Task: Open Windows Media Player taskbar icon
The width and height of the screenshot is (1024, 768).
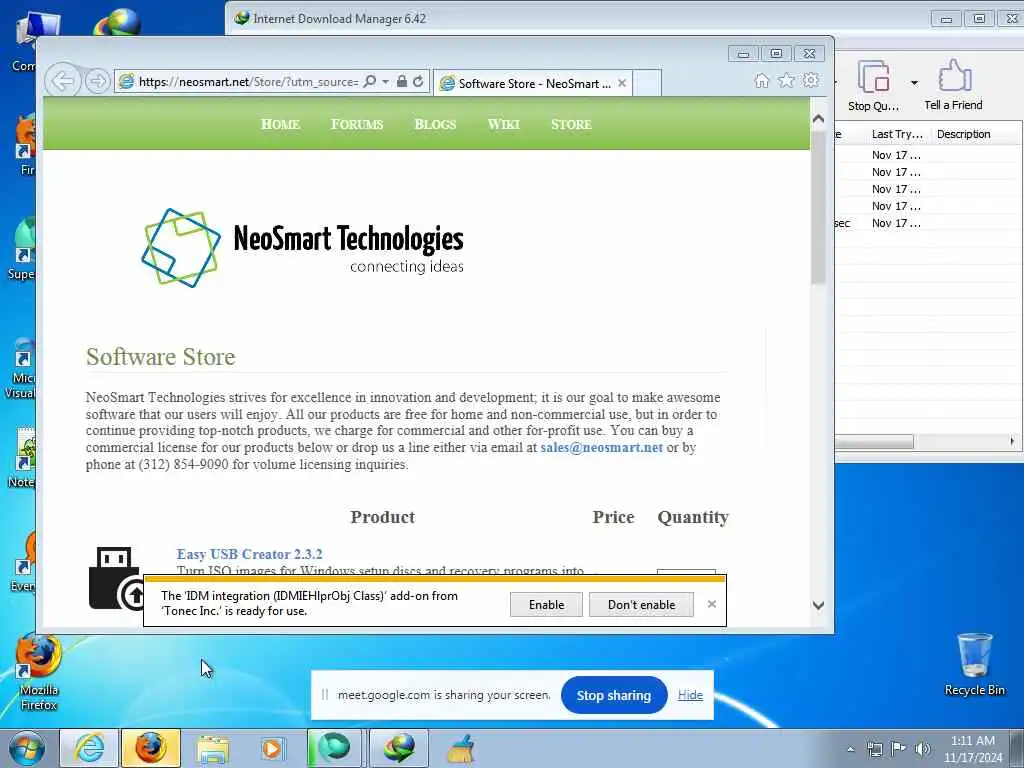Action: coord(272,748)
